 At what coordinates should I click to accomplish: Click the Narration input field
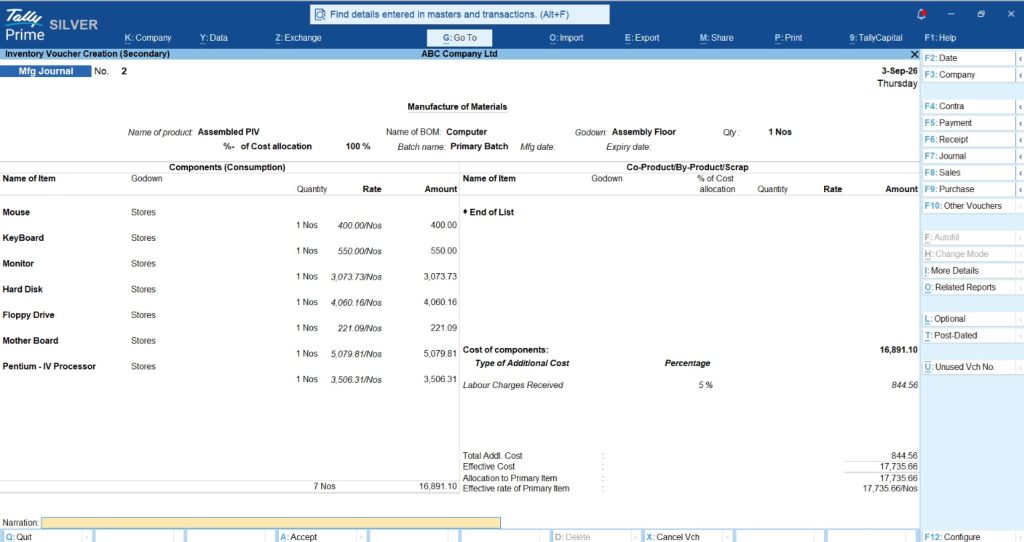[270, 522]
